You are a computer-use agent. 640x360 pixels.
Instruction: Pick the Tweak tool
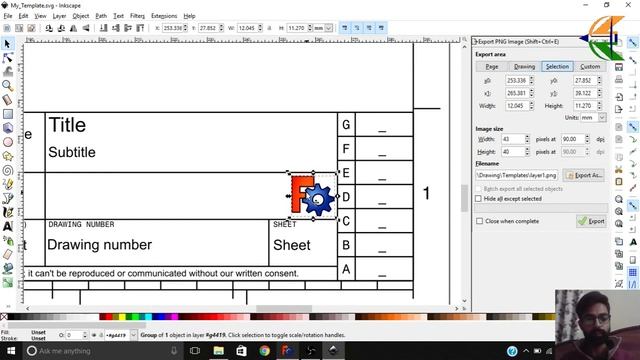point(7,72)
